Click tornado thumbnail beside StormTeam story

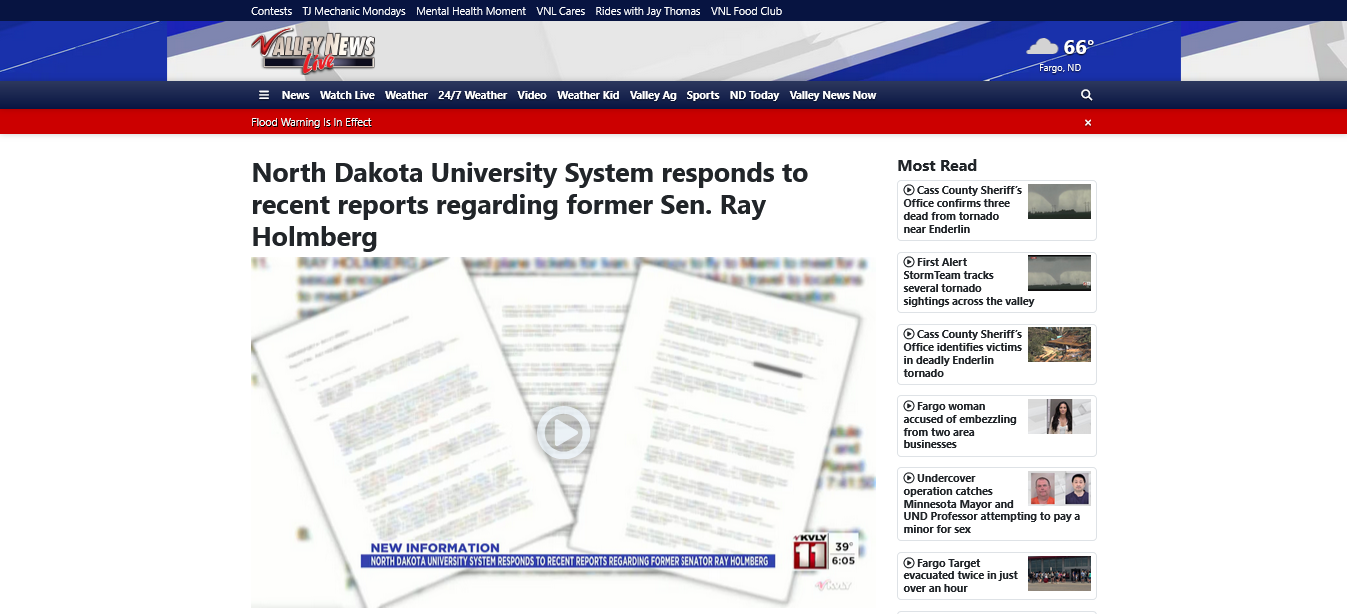[1059, 273]
